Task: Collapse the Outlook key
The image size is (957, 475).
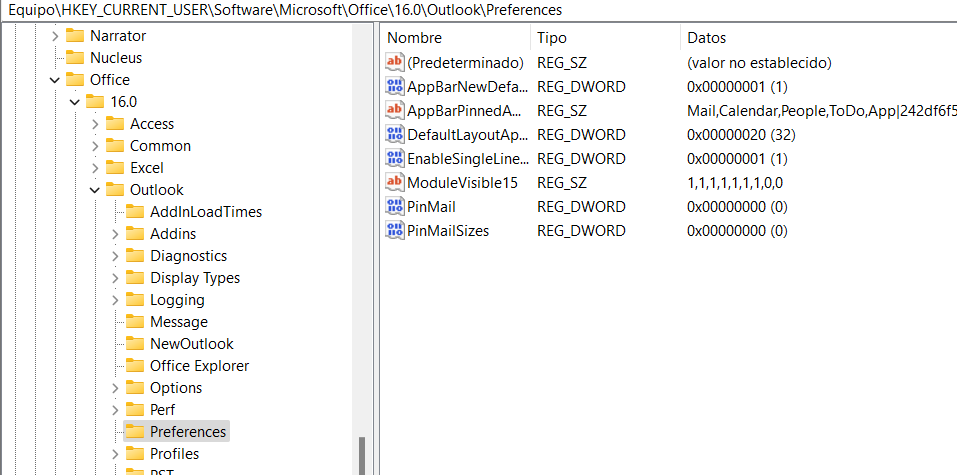Action: pyautogui.click(x=95, y=190)
